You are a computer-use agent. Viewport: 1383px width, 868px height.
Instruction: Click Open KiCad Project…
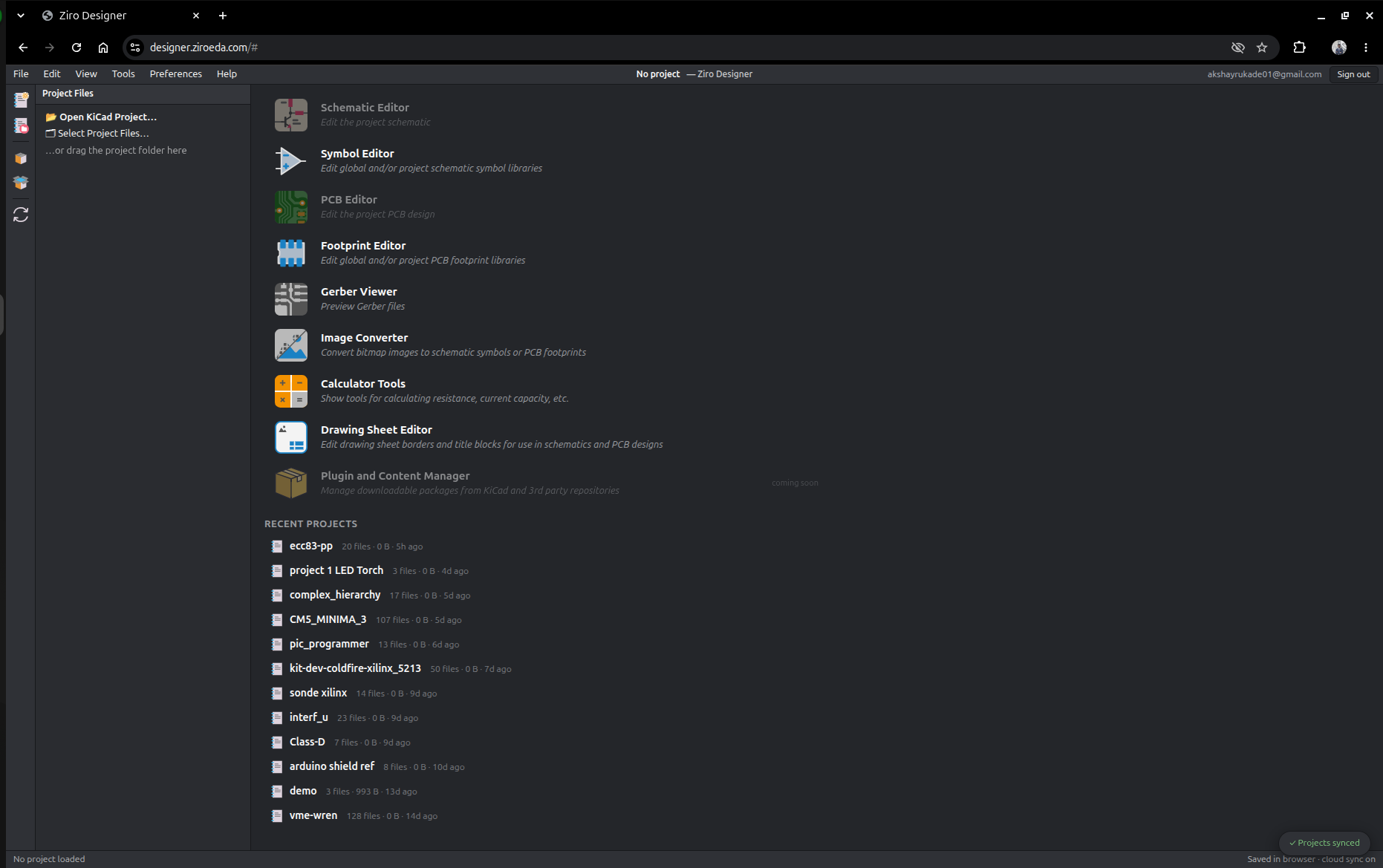click(x=101, y=117)
